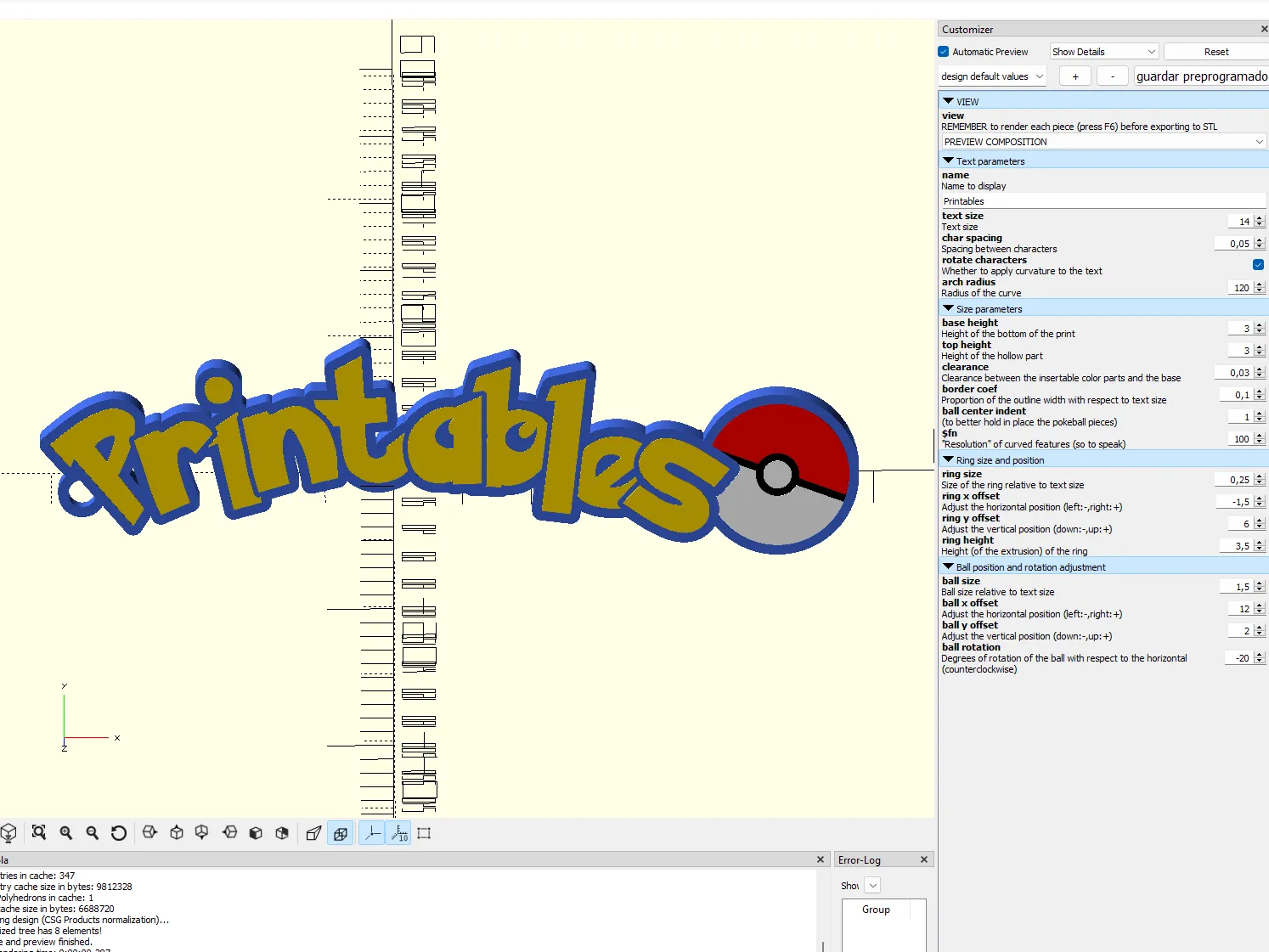
Task: Uncheck Automatic Preview in Customizer
Action: click(943, 51)
